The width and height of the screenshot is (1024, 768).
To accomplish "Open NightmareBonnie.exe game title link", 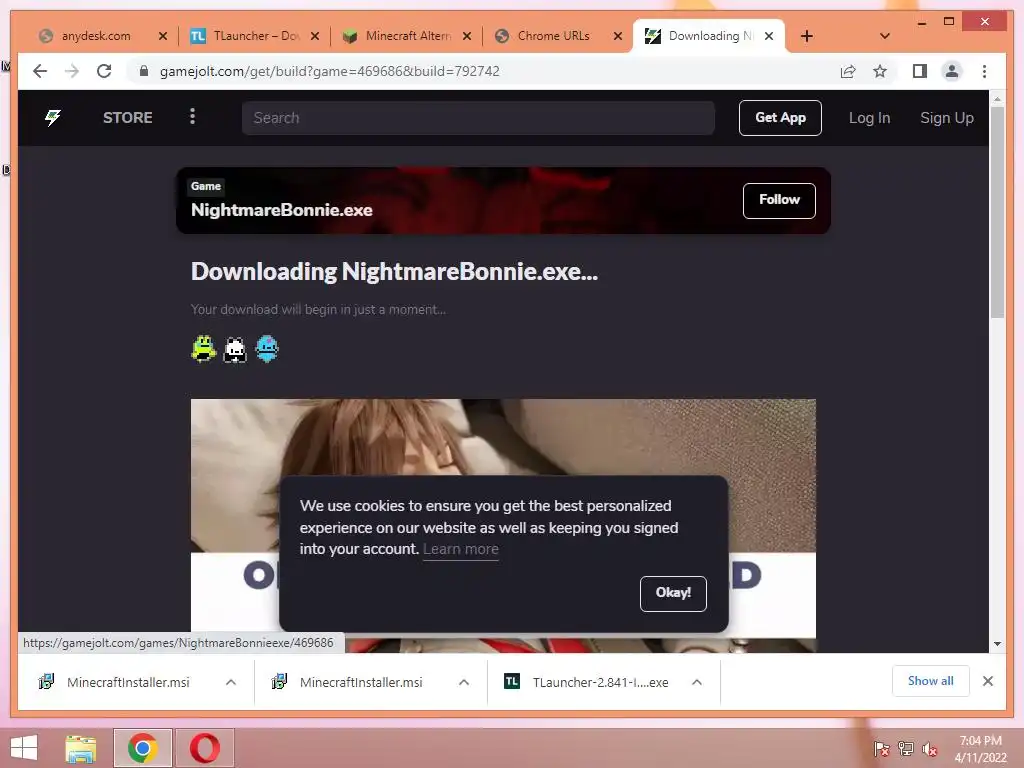I will pos(281,210).
